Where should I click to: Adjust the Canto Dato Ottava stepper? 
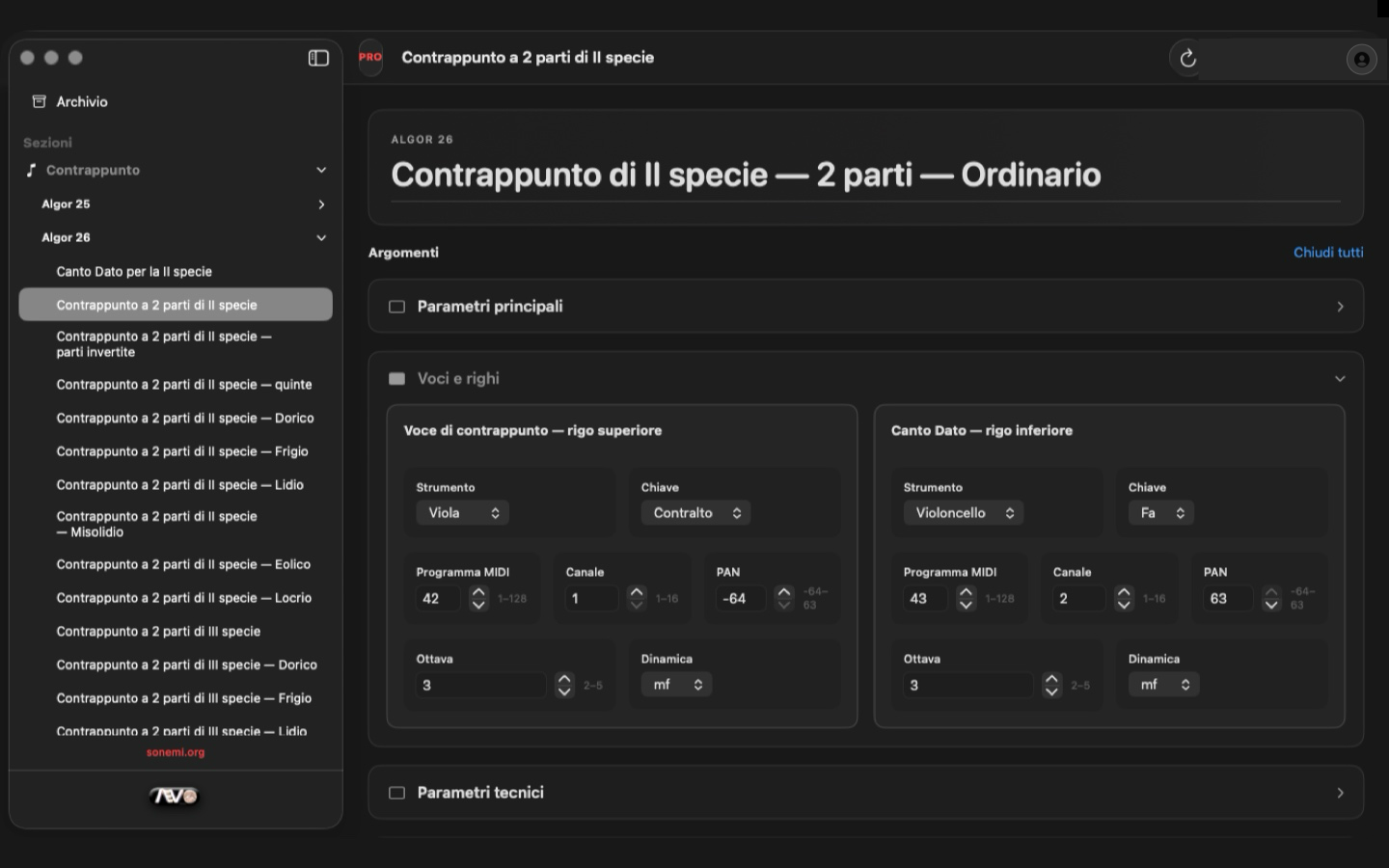(x=1052, y=686)
